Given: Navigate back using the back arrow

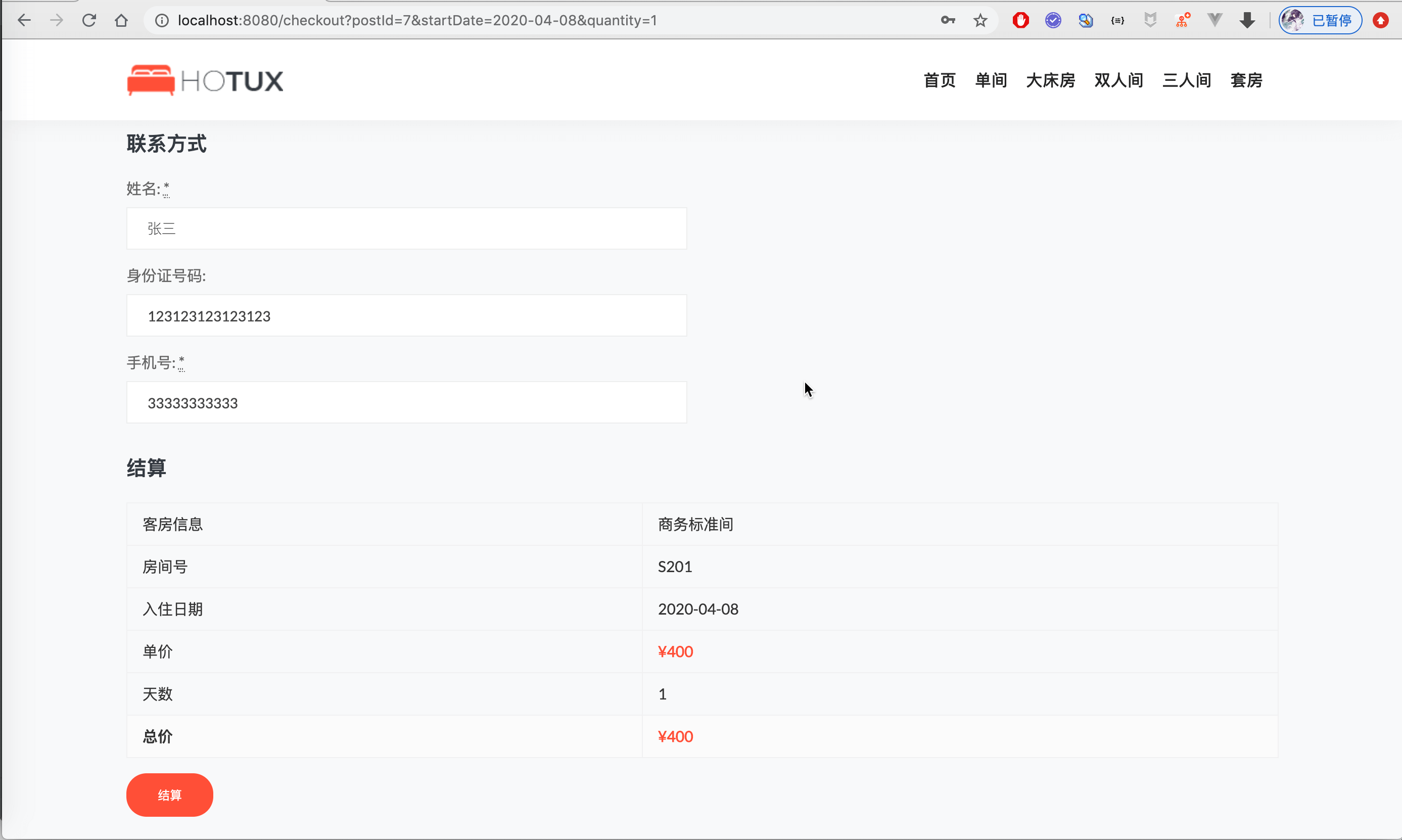Looking at the screenshot, I should (x=24, y=20).
